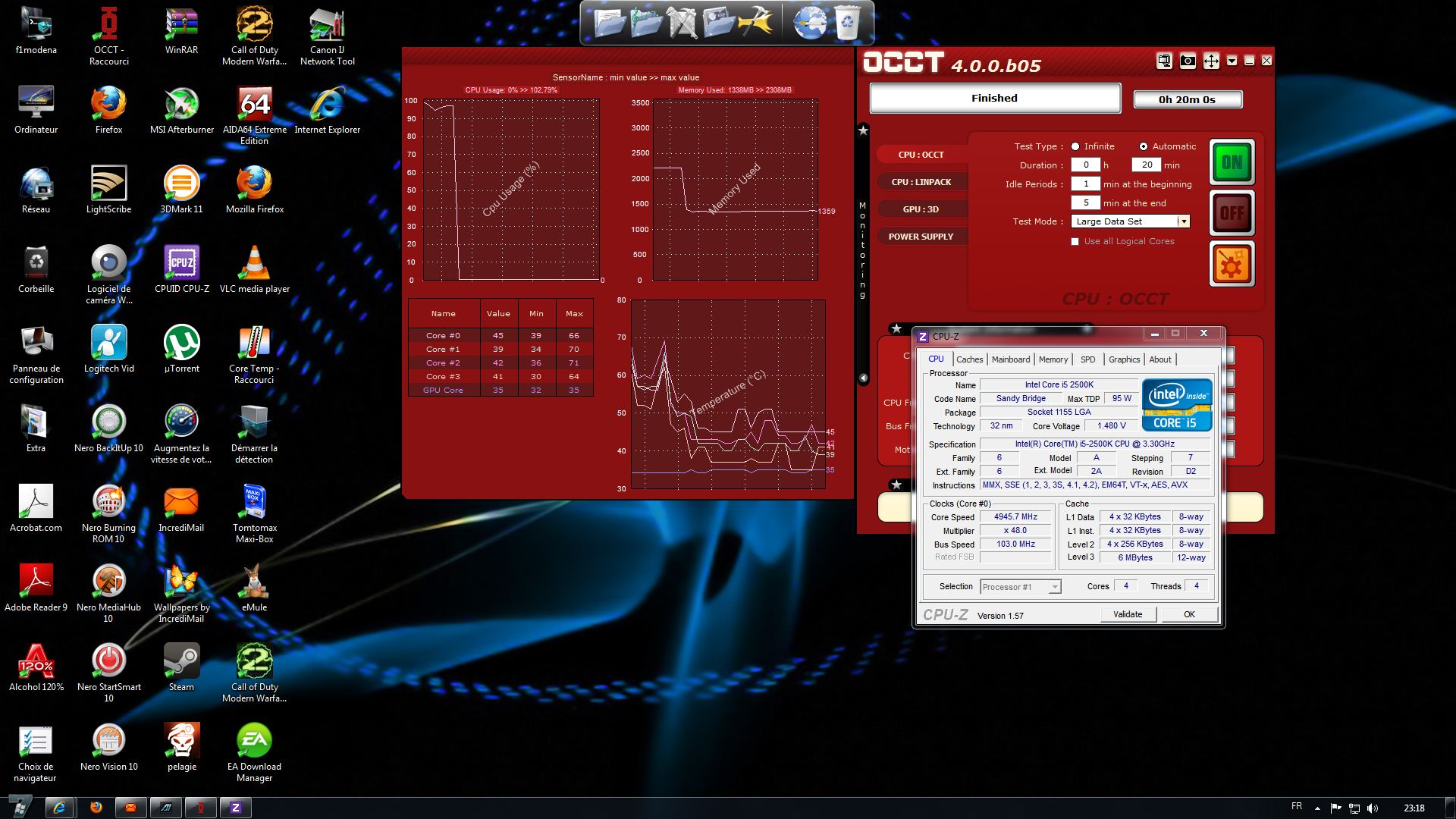Screen dimensions: 1456x819
Task: Select the Automatic test type
Action: pyautogui.click(x=1144, y=146)
